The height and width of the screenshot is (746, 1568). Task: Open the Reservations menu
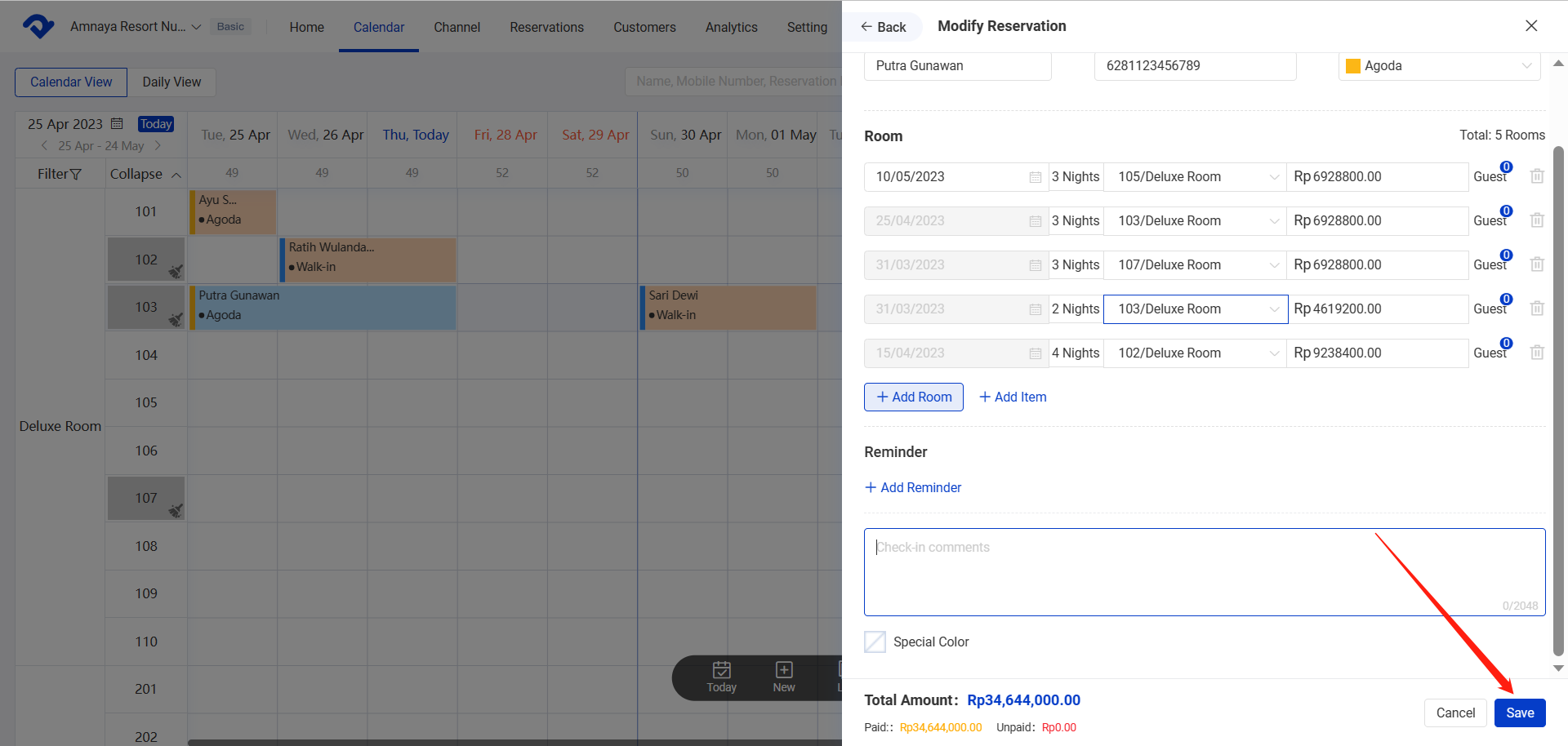point(546,27)
